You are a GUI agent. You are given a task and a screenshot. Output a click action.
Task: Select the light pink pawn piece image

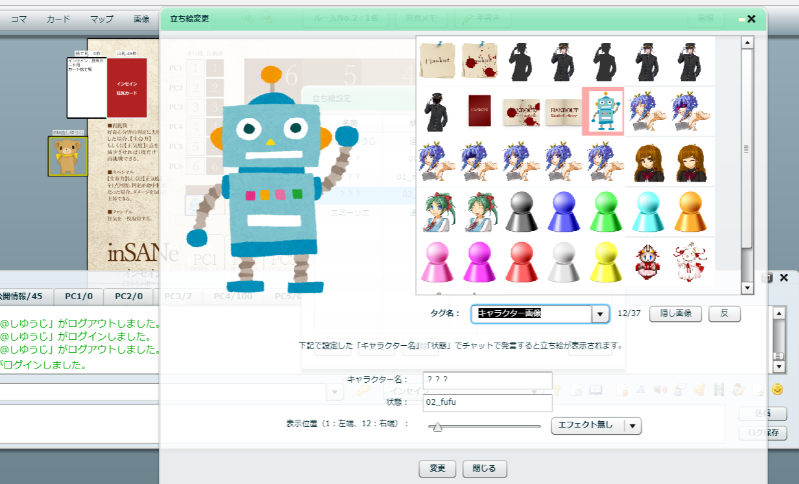(x=437, y=262)
